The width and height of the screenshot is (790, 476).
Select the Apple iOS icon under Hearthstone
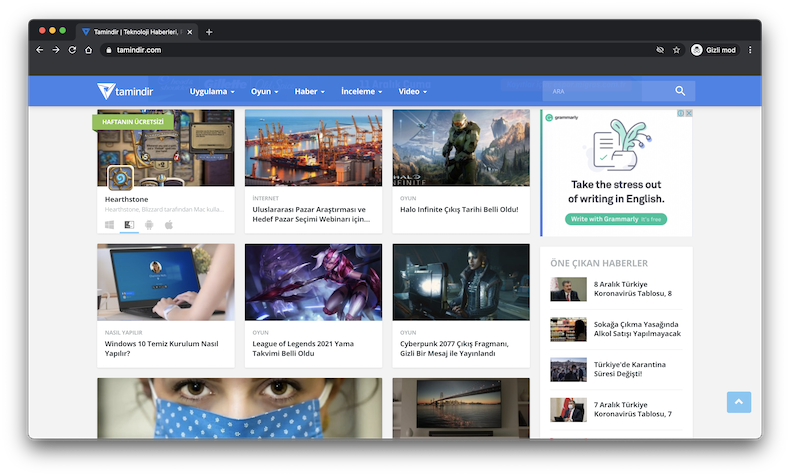[x=169, y=225]
